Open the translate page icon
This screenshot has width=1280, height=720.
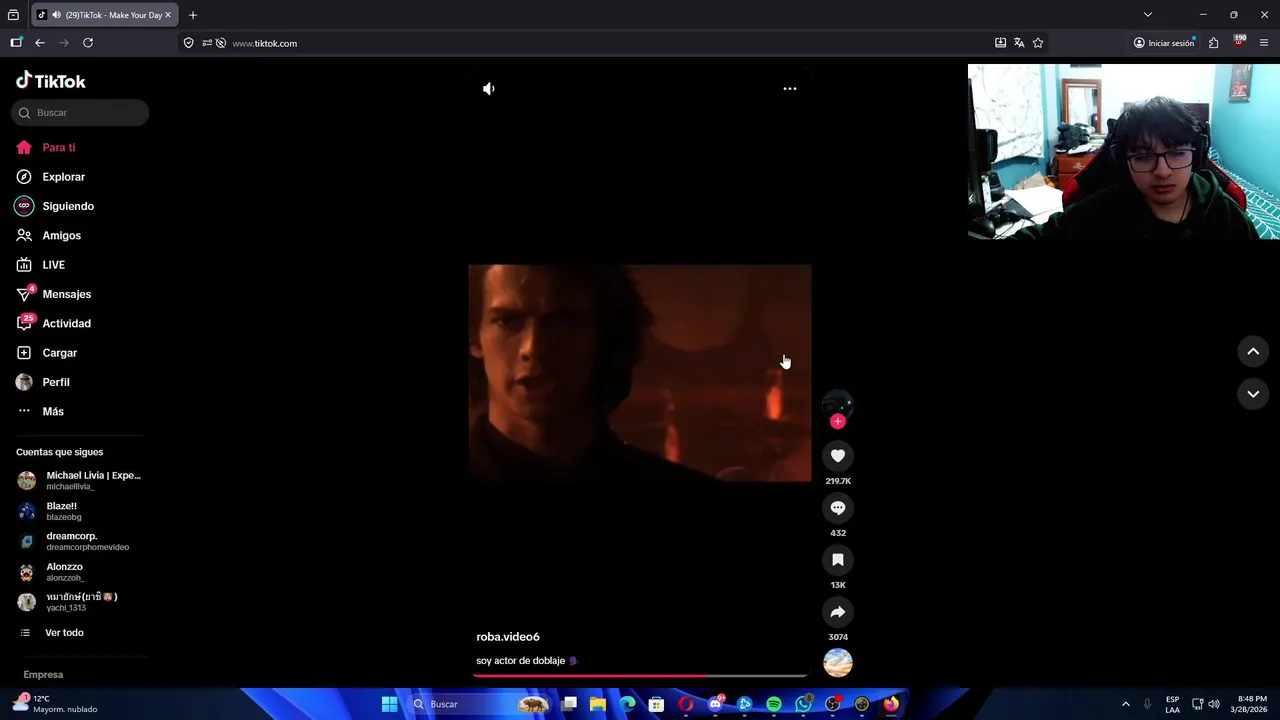[1019, 43]
